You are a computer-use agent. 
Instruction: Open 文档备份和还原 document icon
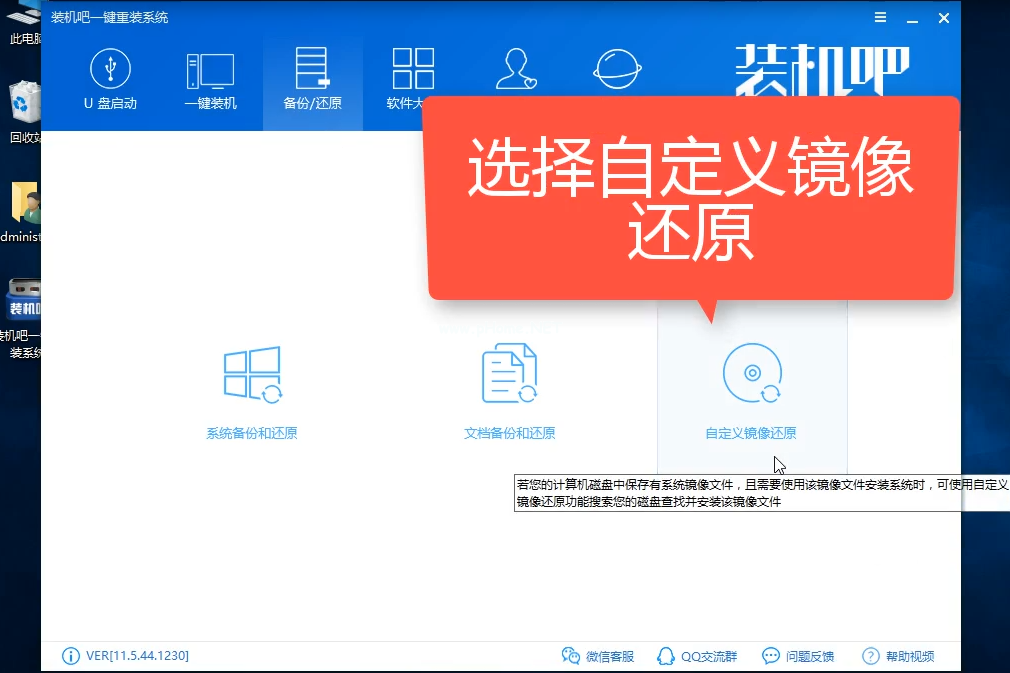pos(509,375)
